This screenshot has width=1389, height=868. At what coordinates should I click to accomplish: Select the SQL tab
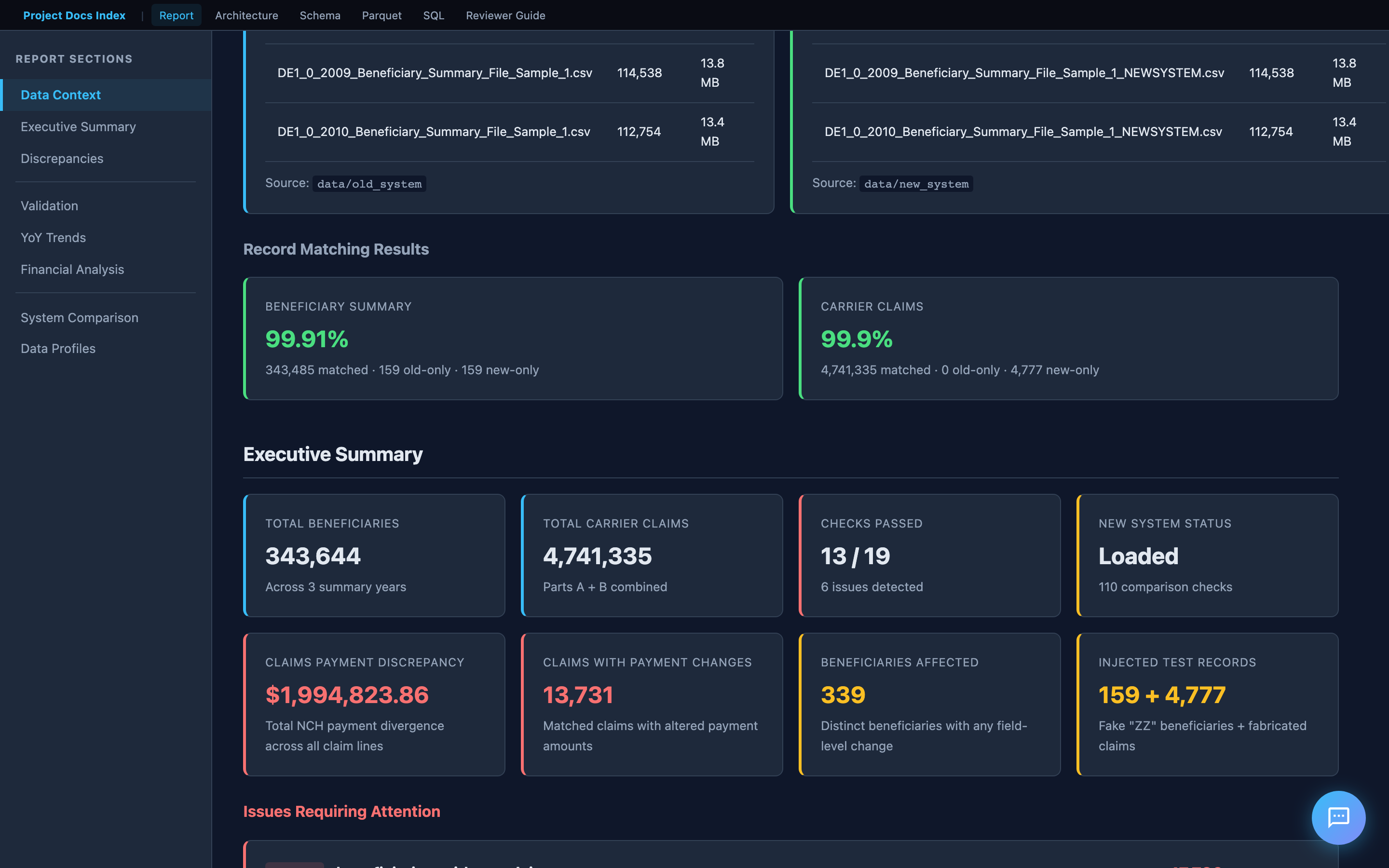[x=434, y=15]
